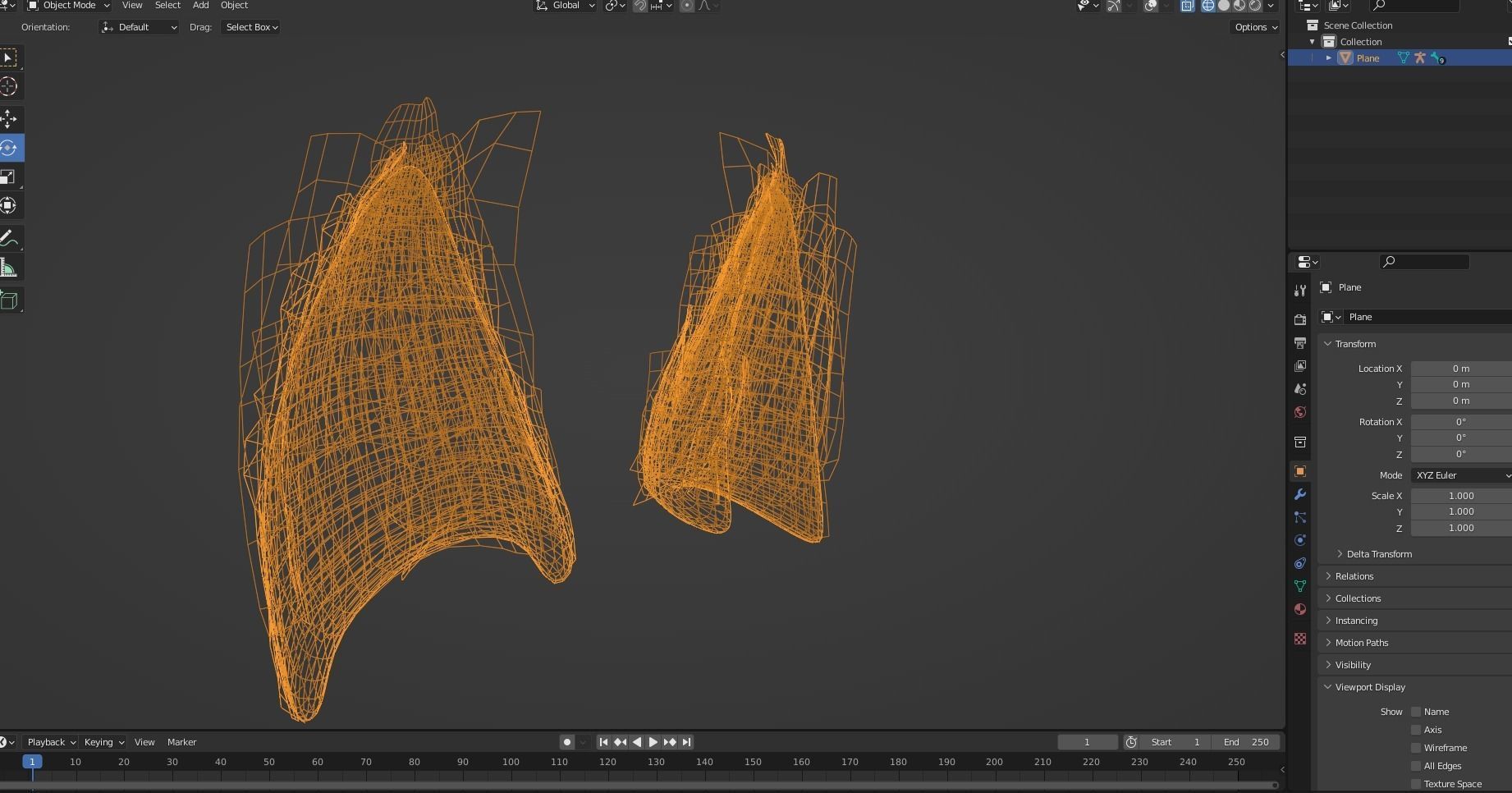Toggle proportional editing in header
This screenshot has width=1512, height=793.
pos(687,6)
